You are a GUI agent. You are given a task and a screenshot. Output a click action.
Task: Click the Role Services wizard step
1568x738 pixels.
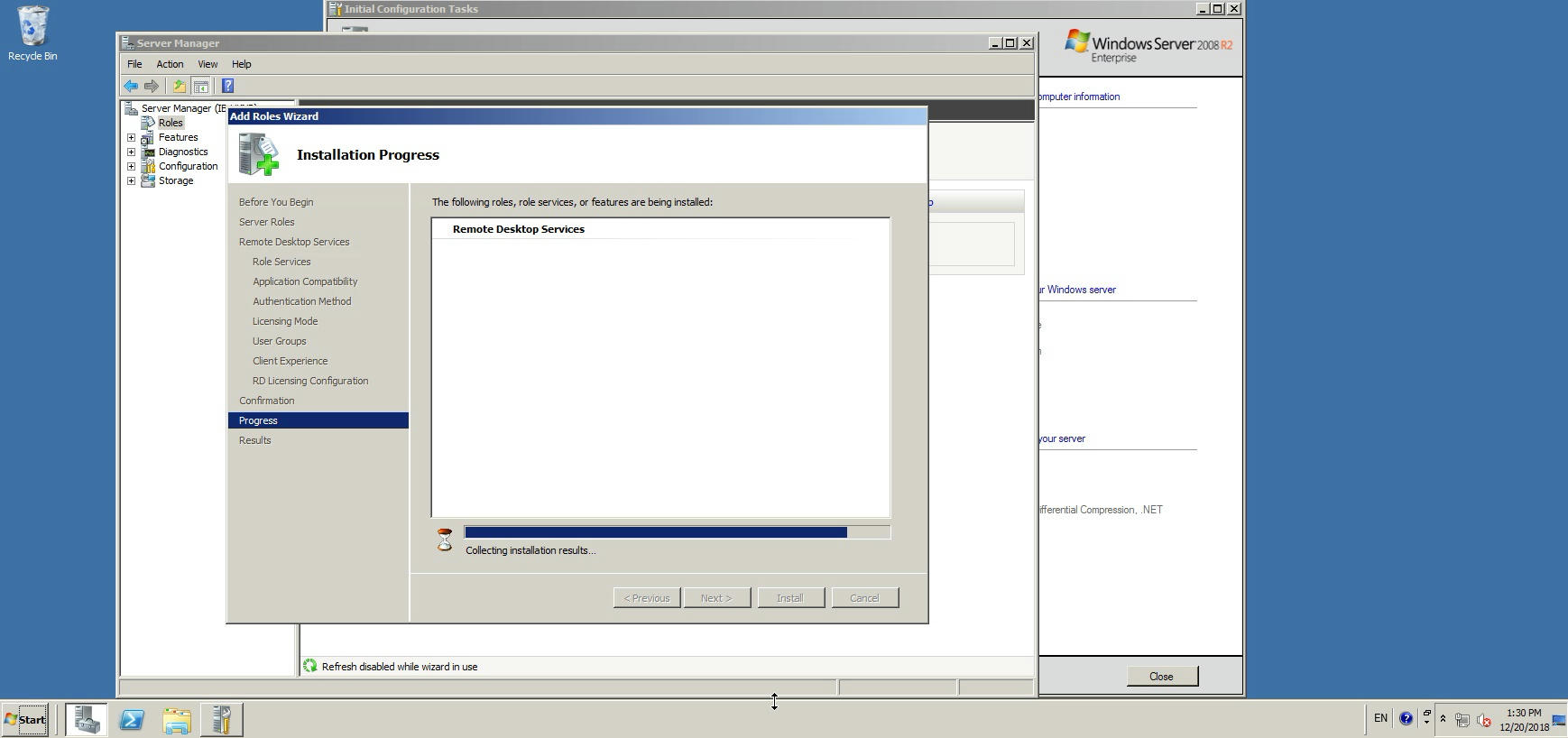click(x=281, y=262)
